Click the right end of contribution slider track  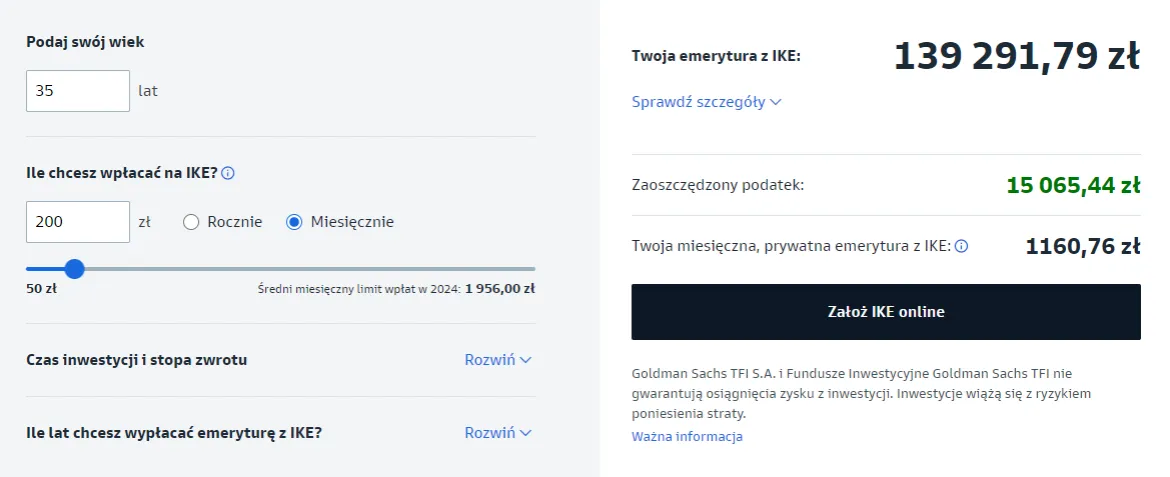(x=532, y=269)
